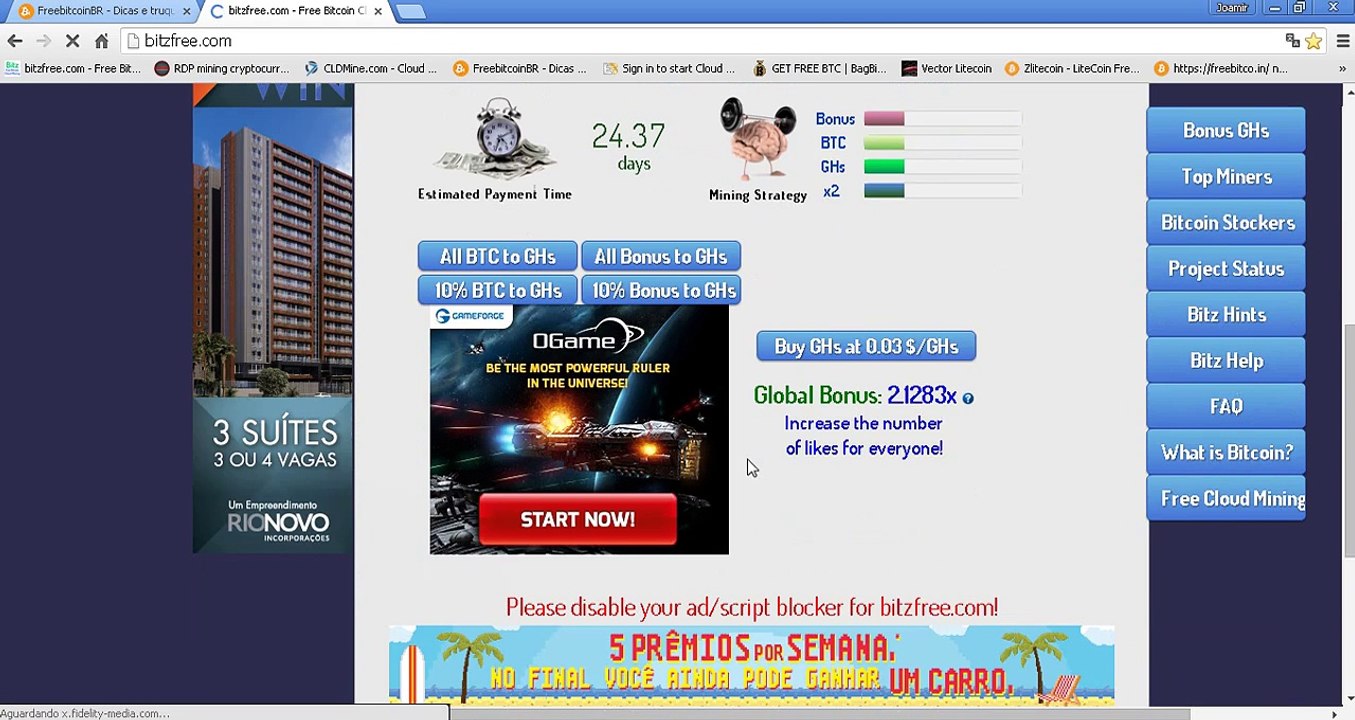Open Top Miners from the sidebar
Screen dimensions: 1355x720
1226,177
